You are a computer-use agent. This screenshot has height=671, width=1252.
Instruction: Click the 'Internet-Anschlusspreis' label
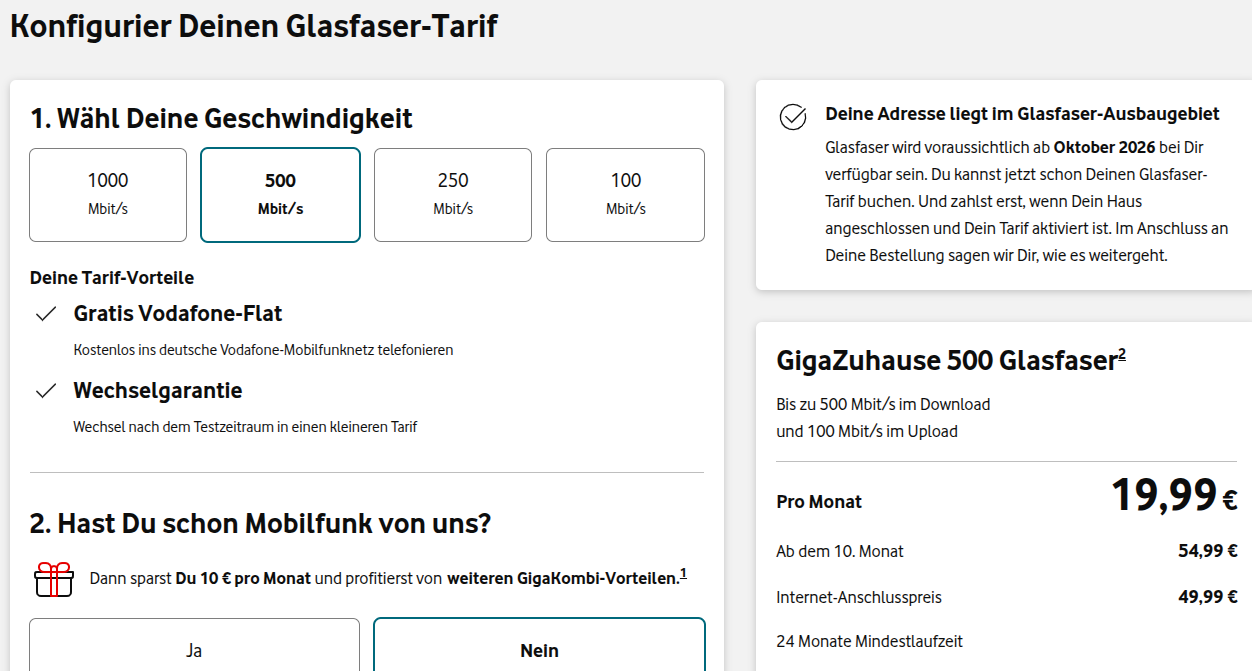[859, 597]
